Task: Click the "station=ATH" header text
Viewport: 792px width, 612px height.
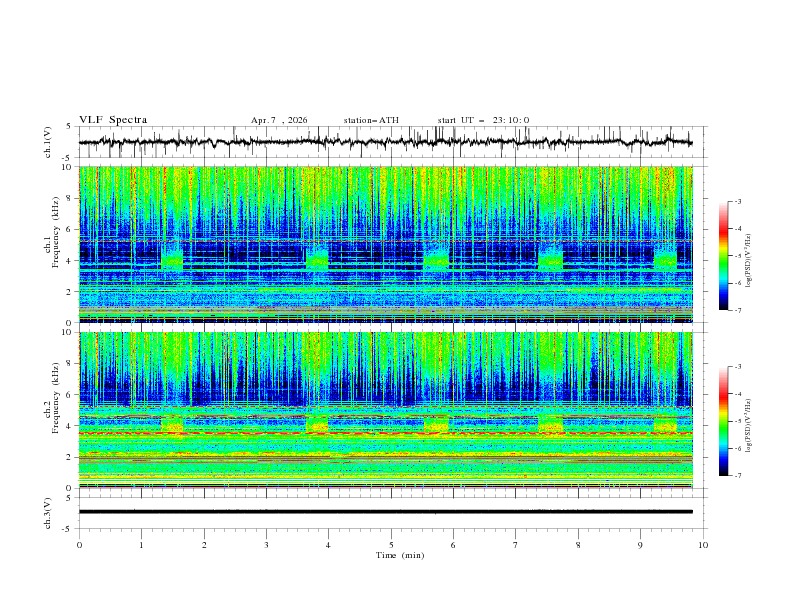Action: pos(371,120)
